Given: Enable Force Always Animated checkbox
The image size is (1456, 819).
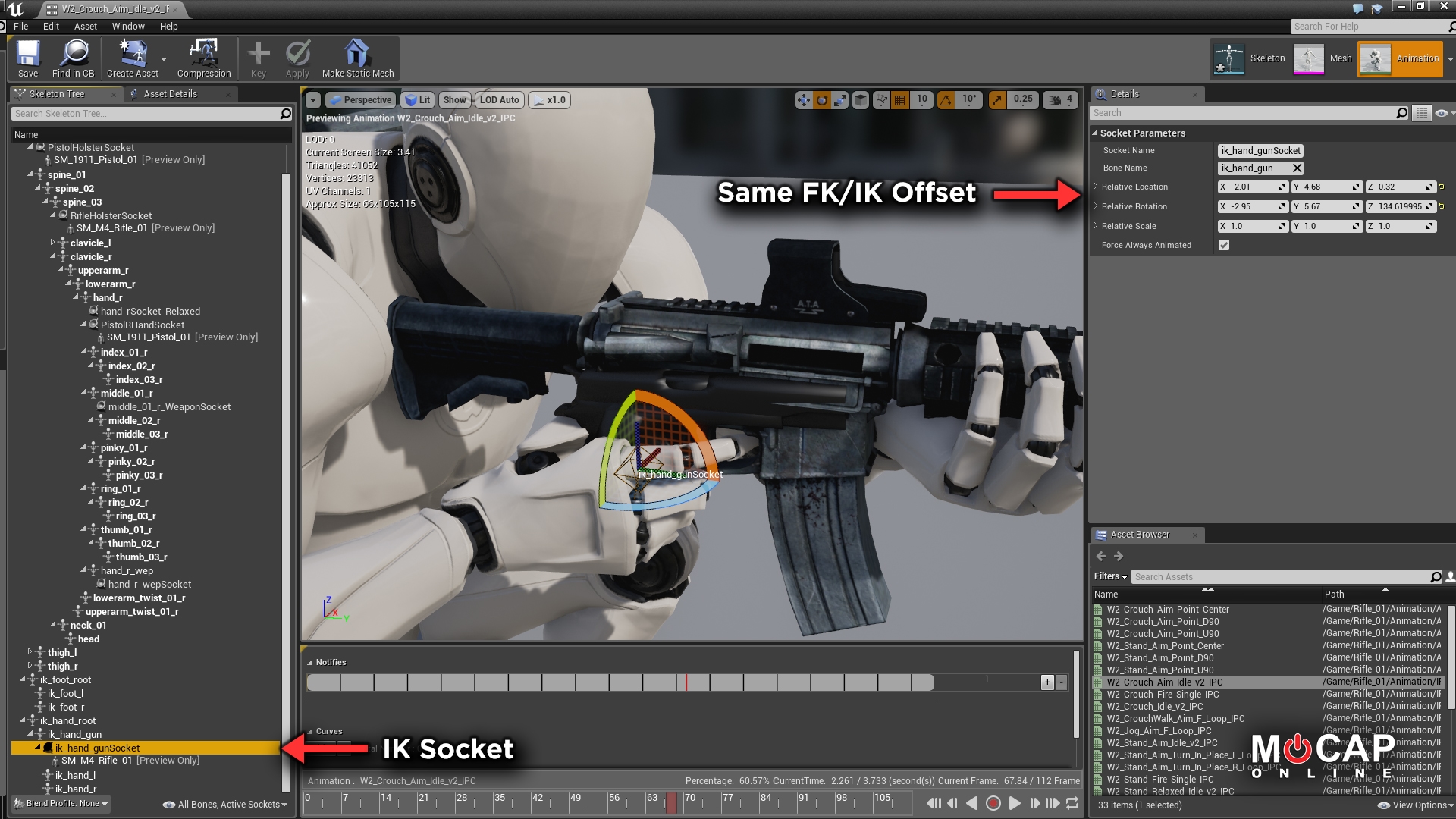Looking at the screenshot, I should tap(1224, 245).
